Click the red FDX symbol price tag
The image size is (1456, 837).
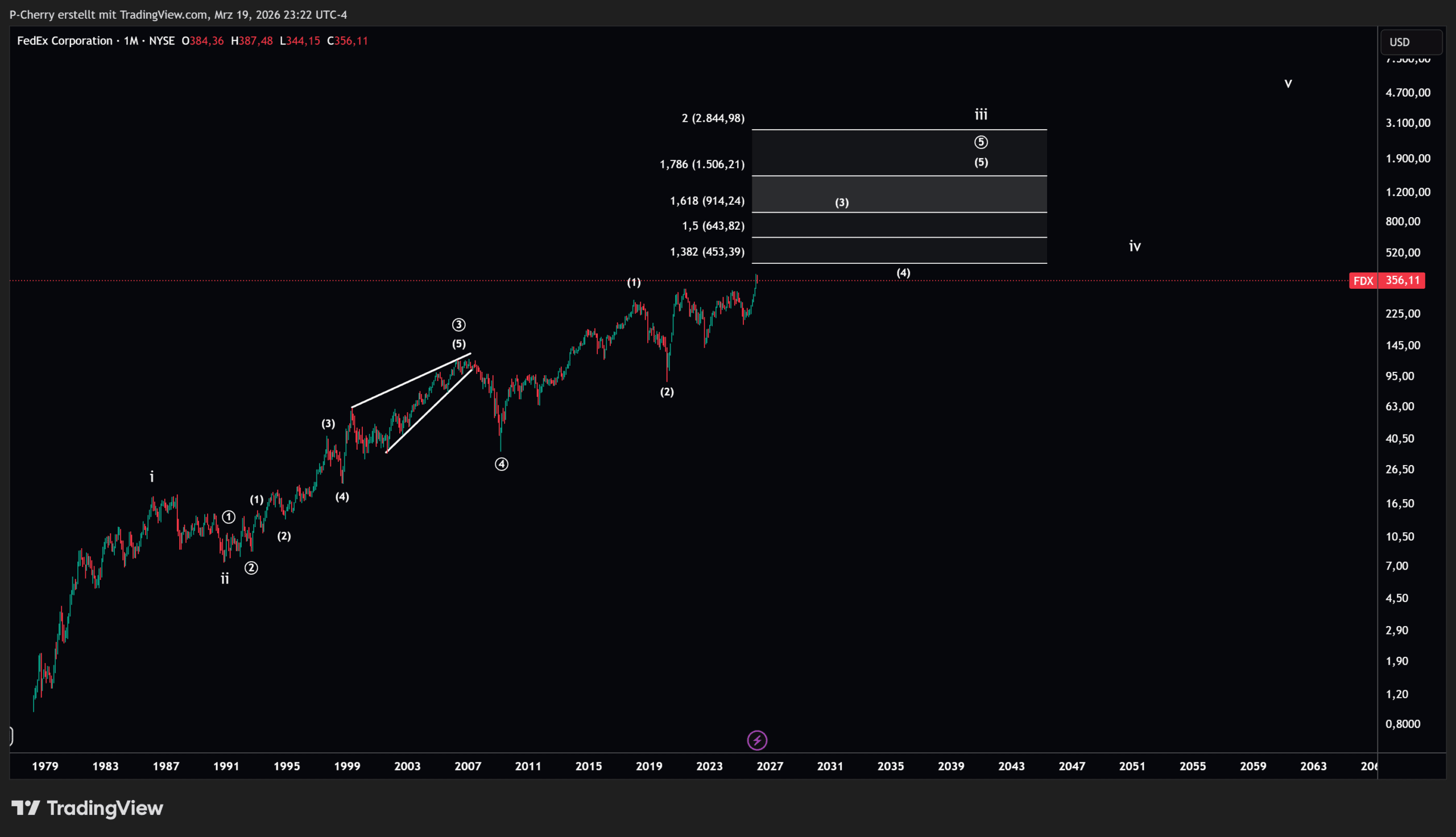pyautogui.click(x=1363, y=280)
